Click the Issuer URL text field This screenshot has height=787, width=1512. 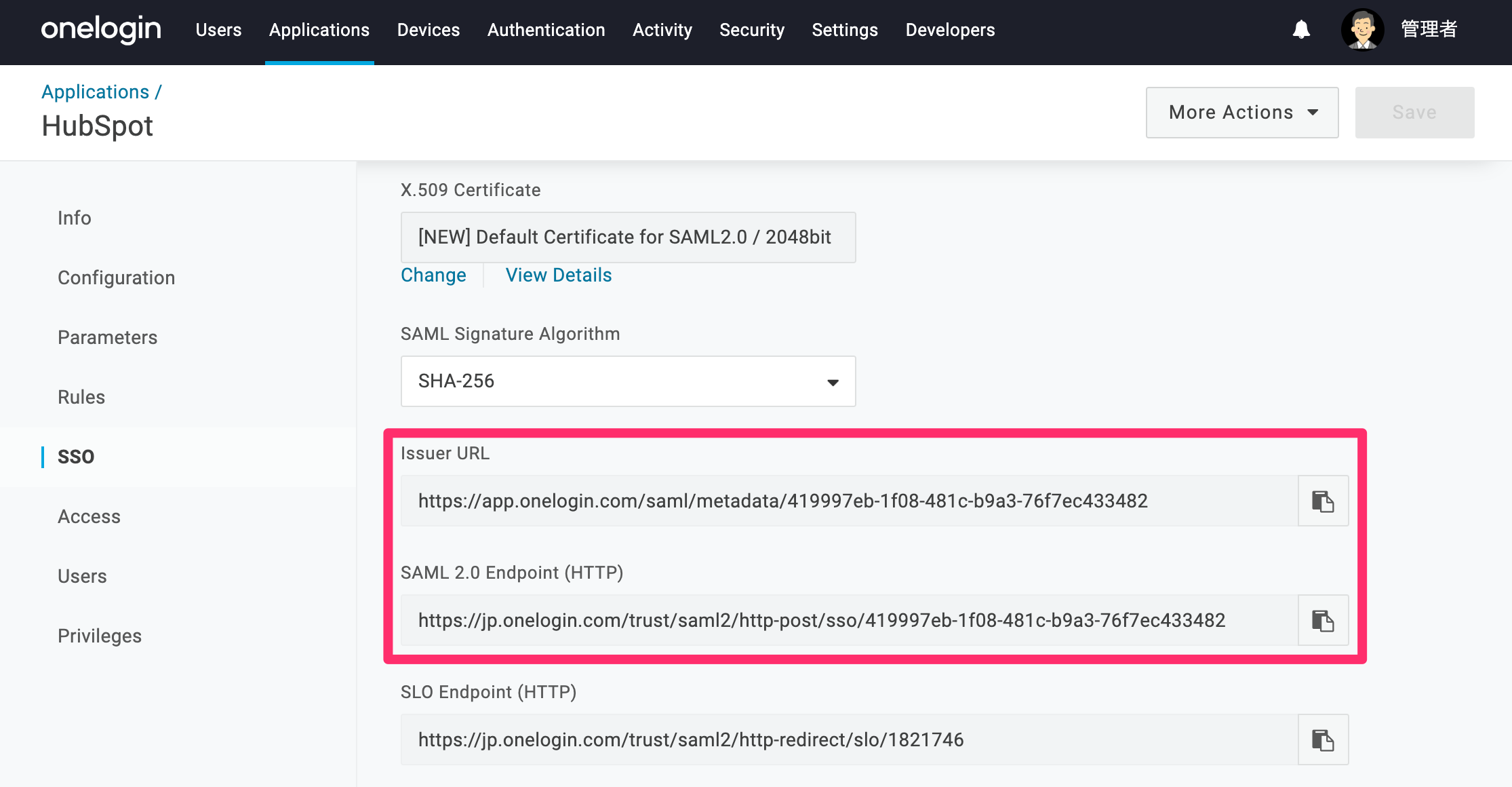tap(849, 501)
